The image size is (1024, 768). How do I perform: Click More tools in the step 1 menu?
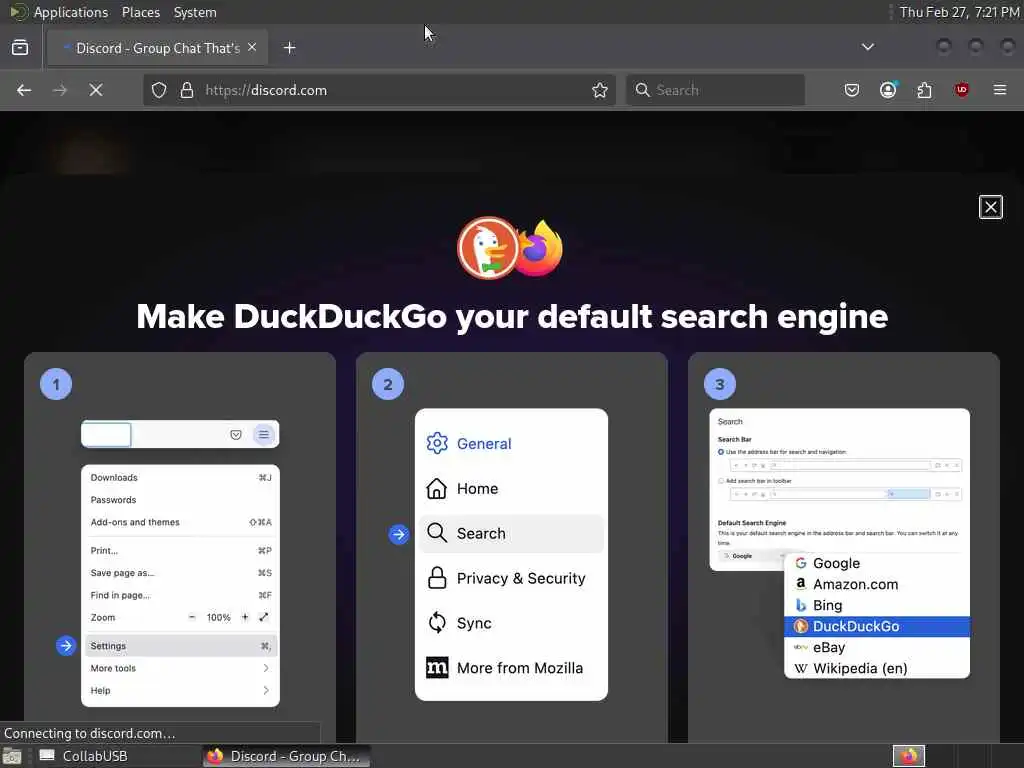(x=180, y=668)
